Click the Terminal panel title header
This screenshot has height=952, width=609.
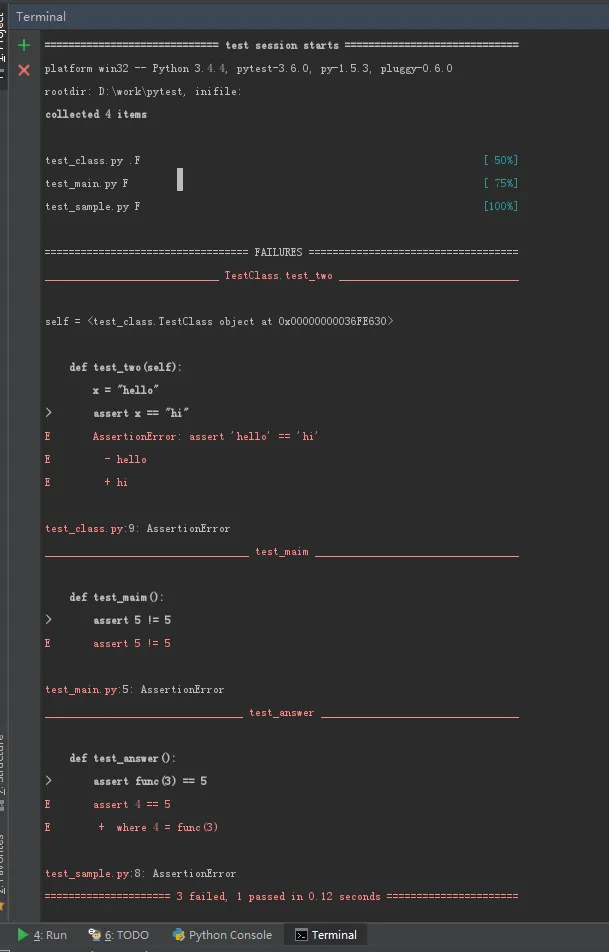coord(41,17)
